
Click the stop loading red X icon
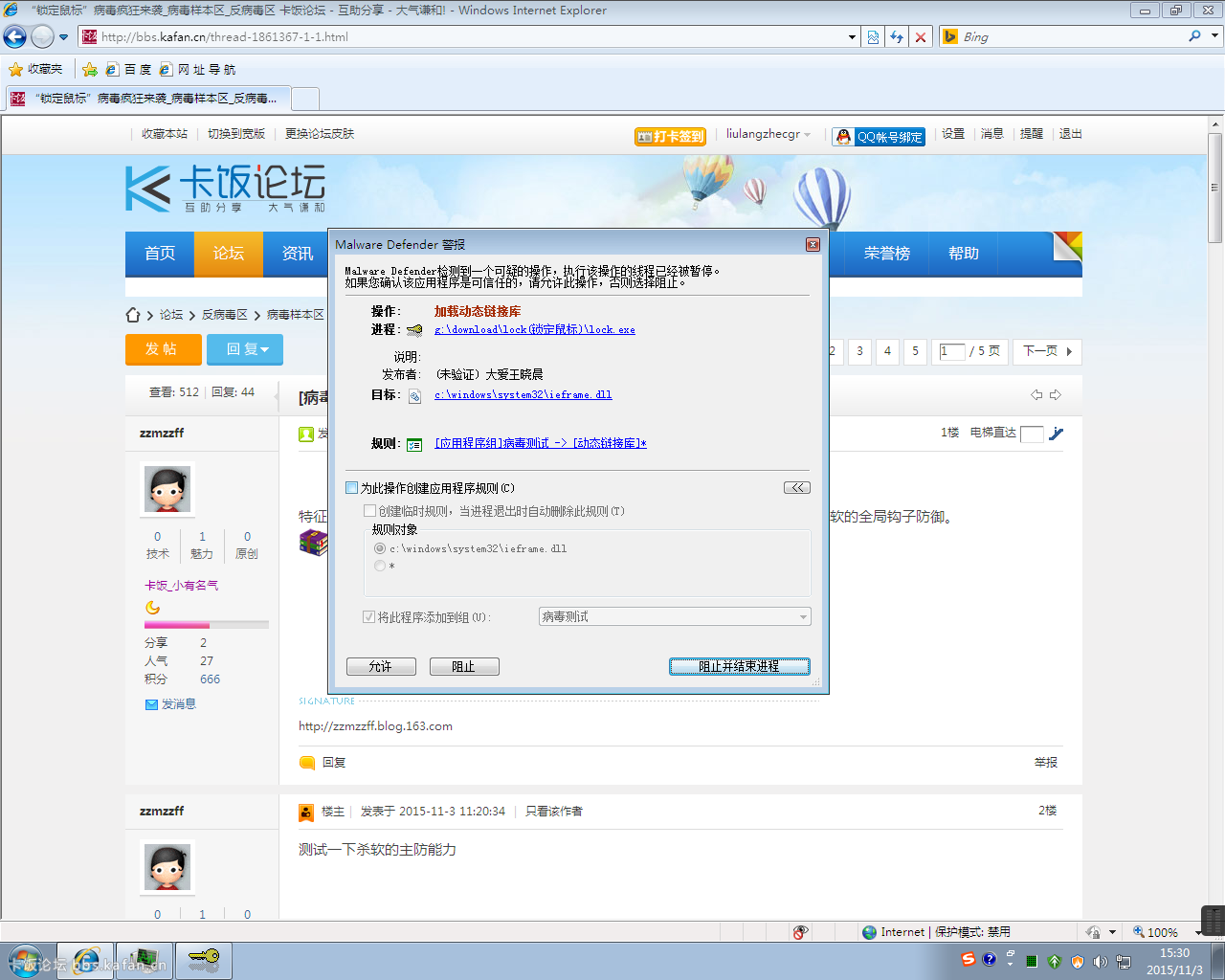921,37
